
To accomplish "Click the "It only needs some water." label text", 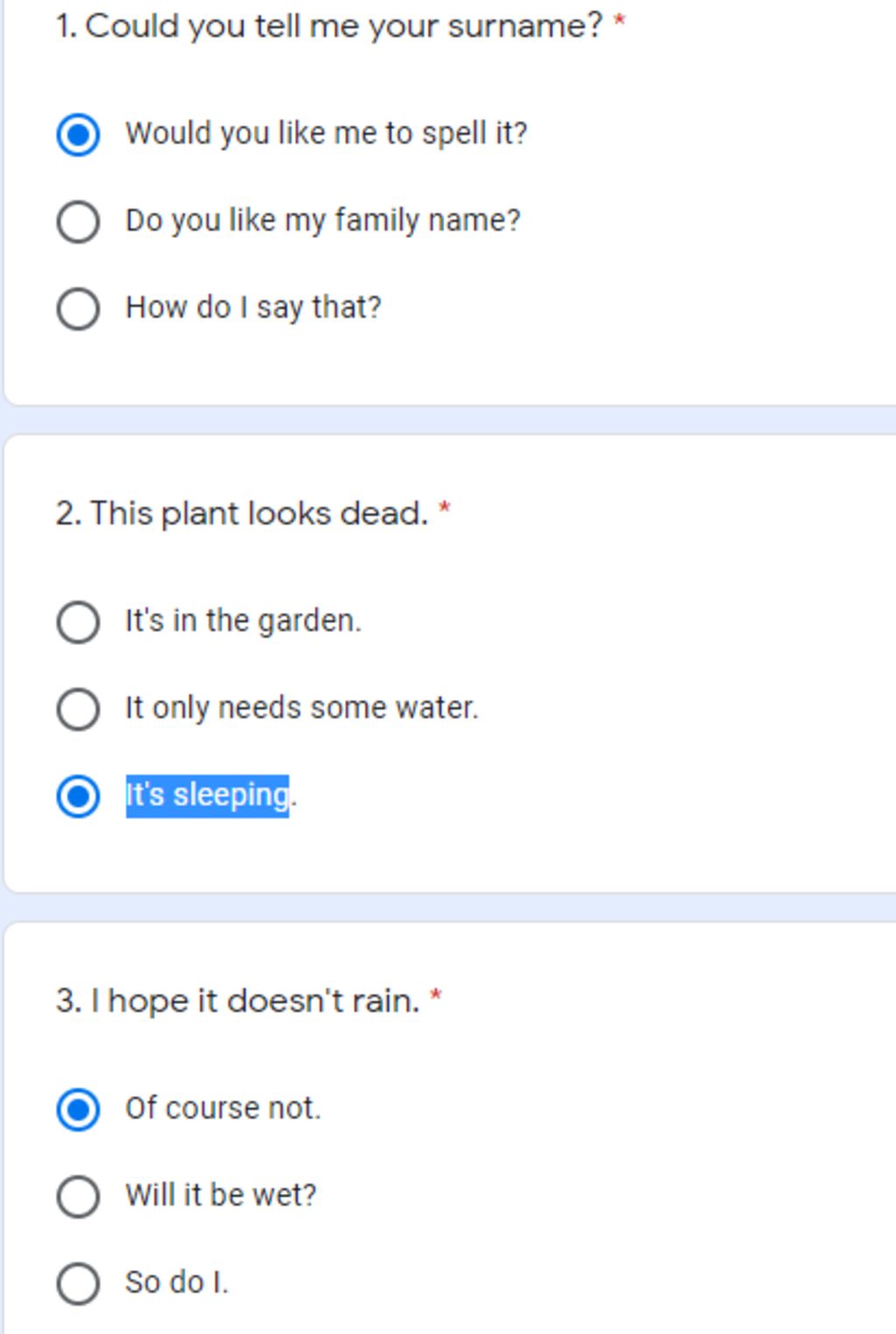I will [302, 707].
